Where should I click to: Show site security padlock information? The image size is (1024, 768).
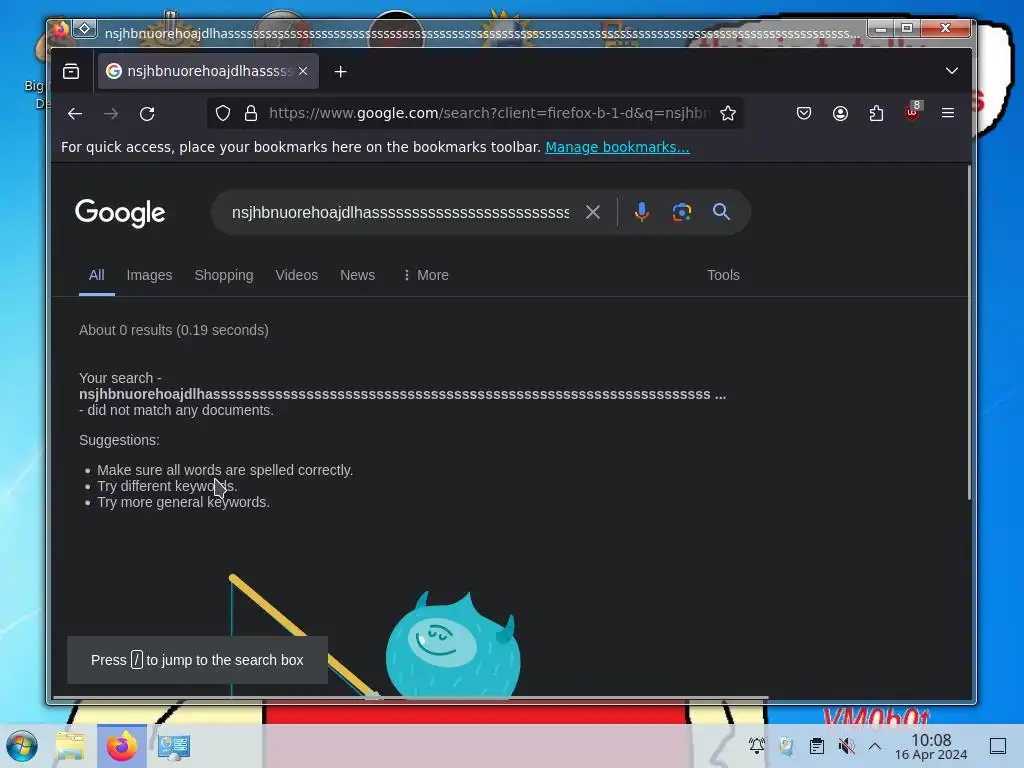pos(251,114)
